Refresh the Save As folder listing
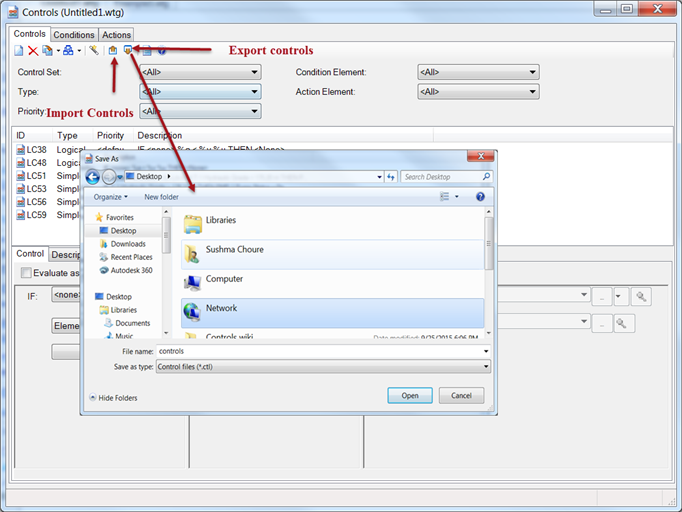Image resolution: width=682 pixels, height=512 pixels. pos(391,177)
